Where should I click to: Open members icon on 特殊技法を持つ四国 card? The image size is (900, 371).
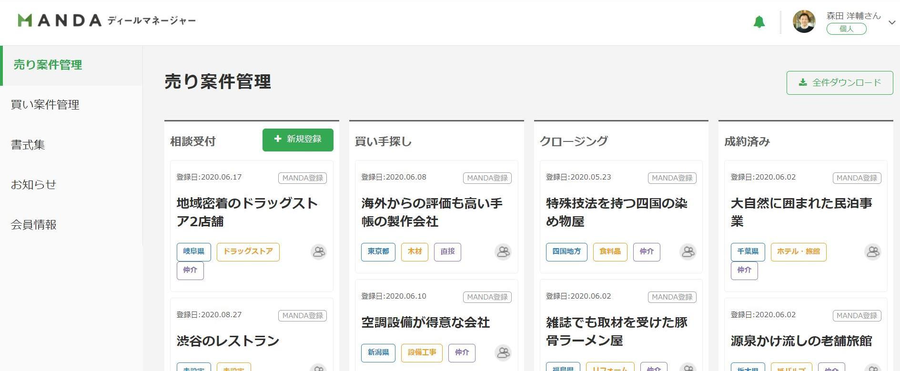688,252
